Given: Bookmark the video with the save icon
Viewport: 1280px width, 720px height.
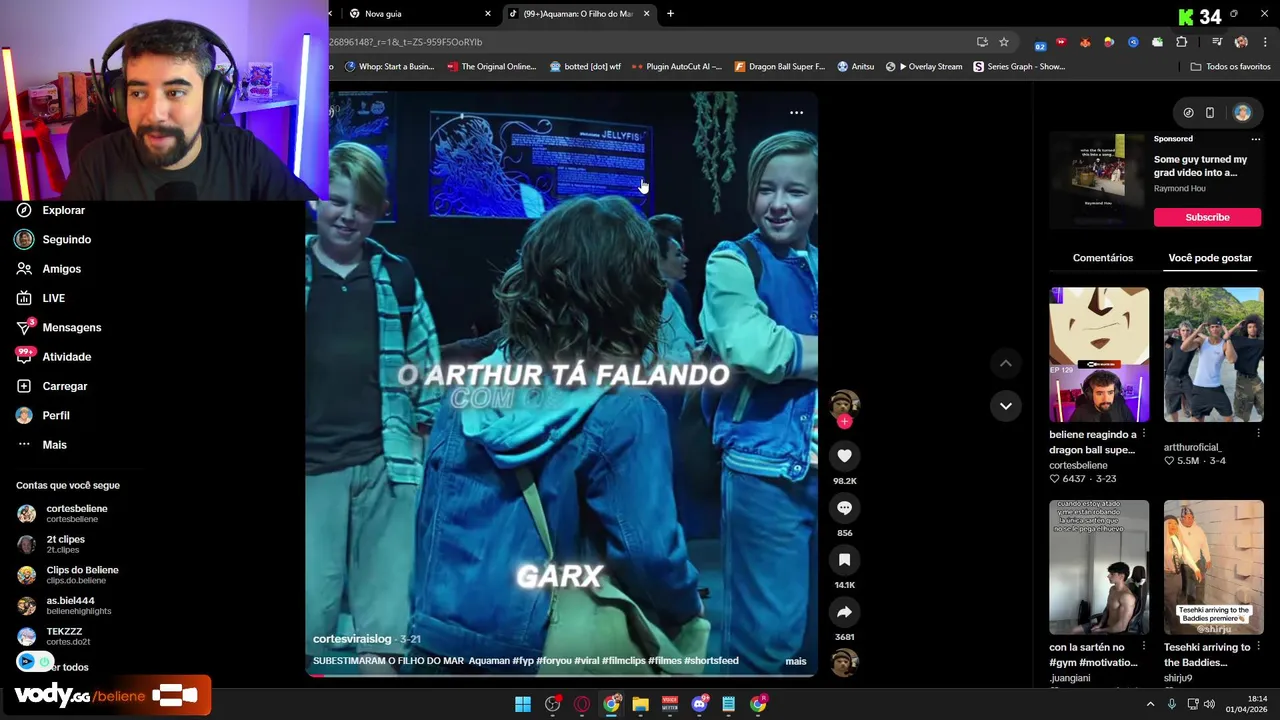Looking at the screenshot, I should coord(844,560).
